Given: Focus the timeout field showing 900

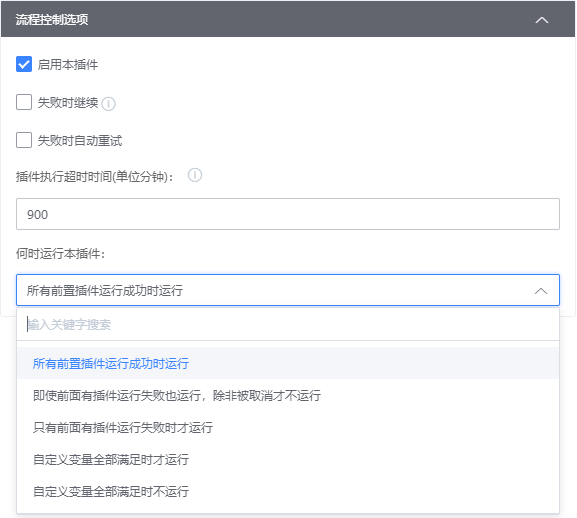Looking at the screenshot, I should click(x=288, y=214).
